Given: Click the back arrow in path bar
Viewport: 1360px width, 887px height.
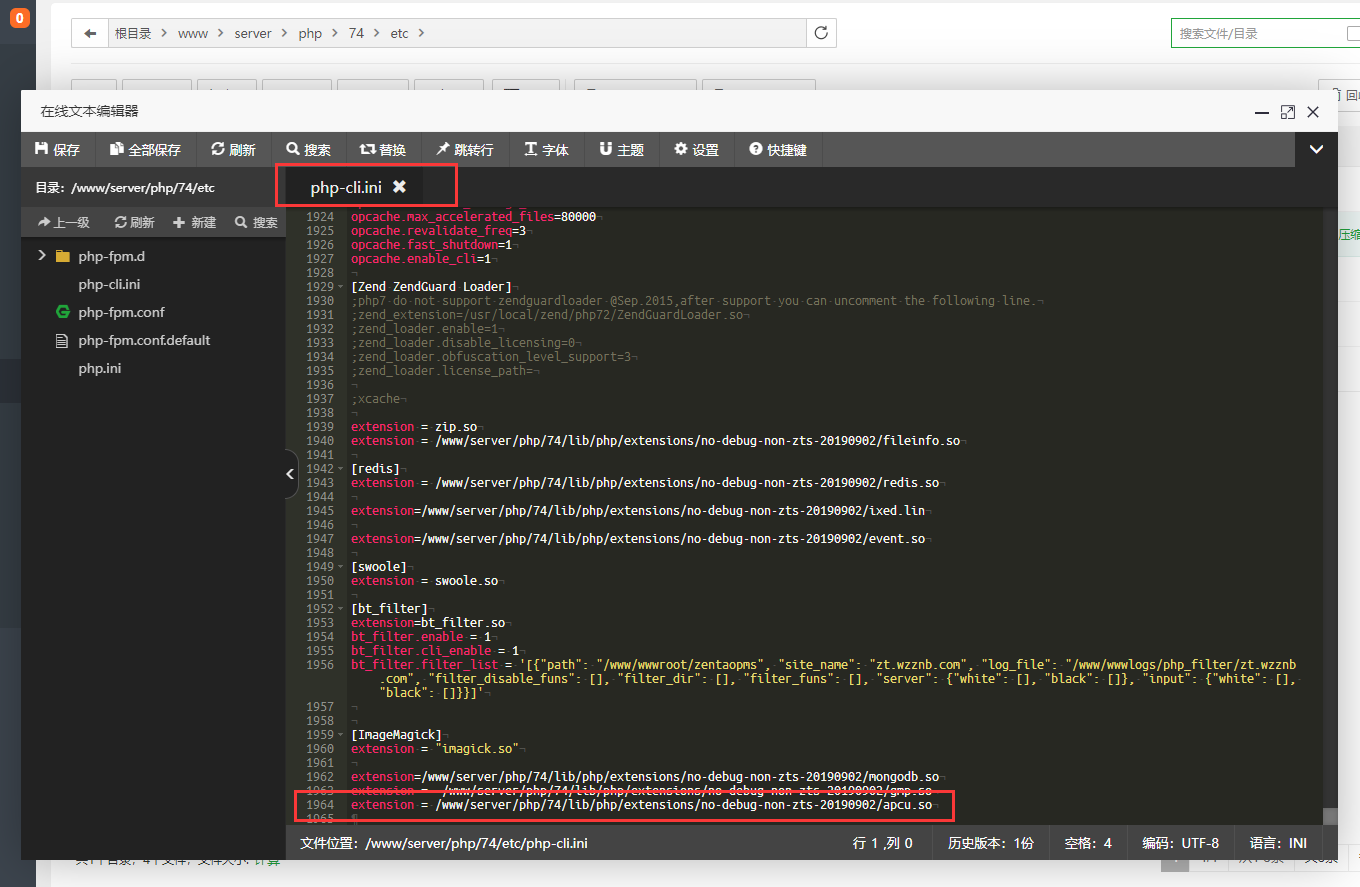Looking at the screenshot, I should point(90,33).
